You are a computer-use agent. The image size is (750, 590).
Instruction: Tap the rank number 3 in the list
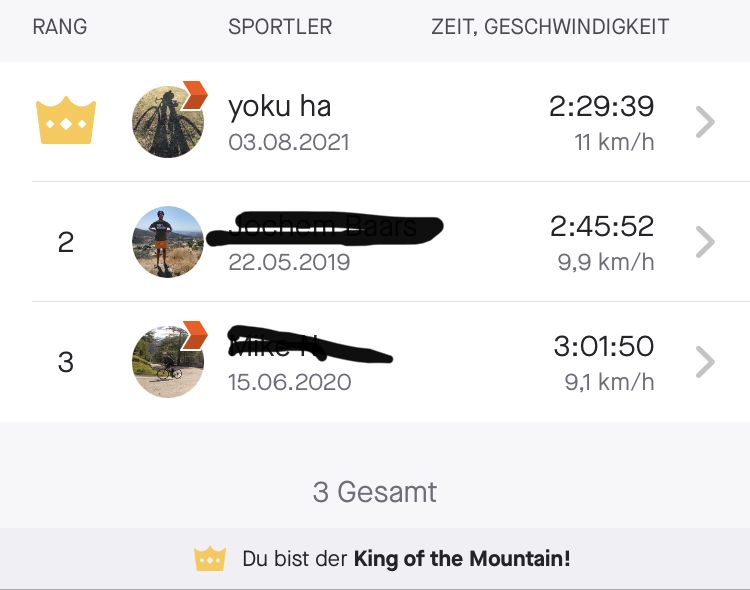[x=66, y=362]
